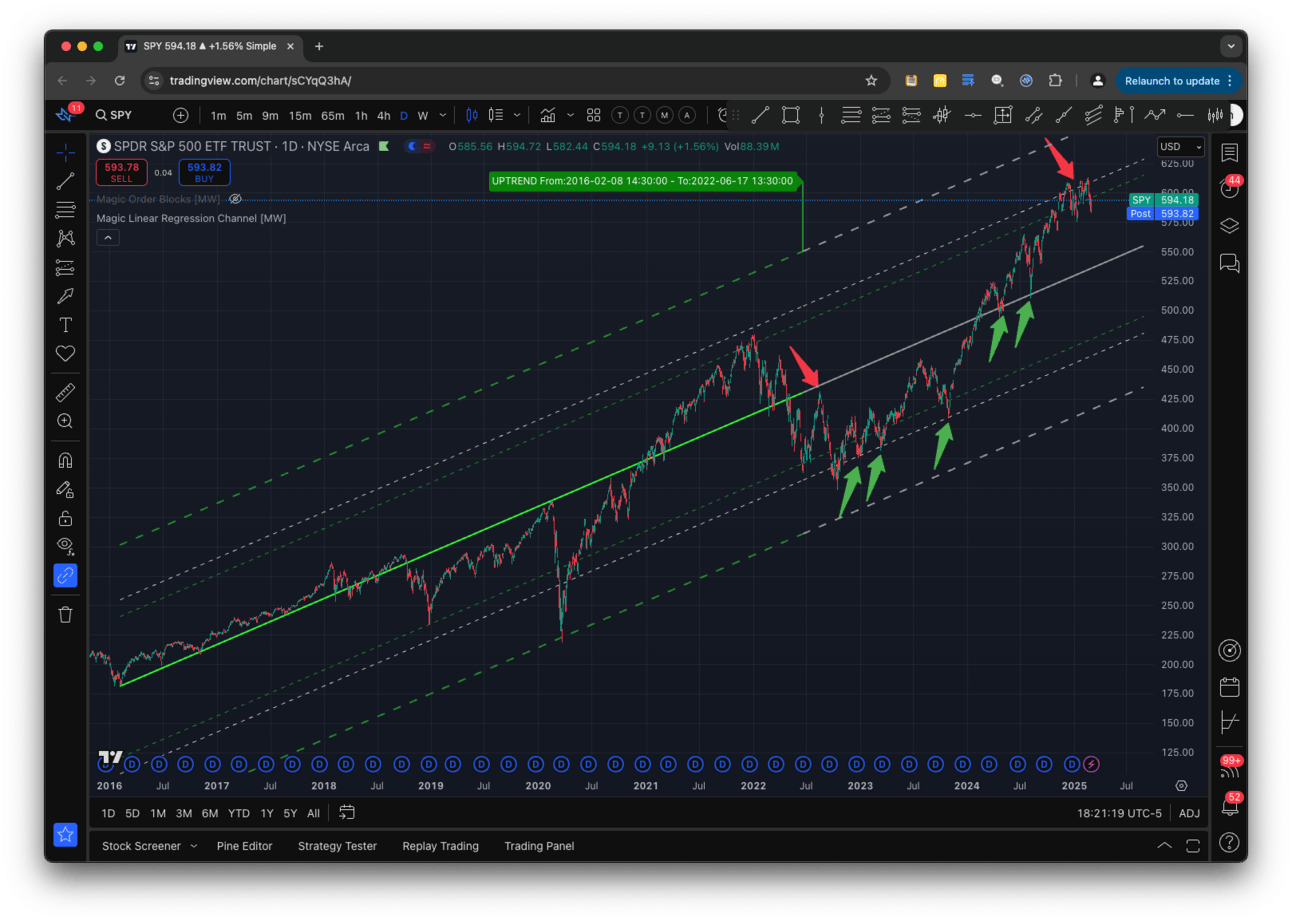
Task: Expand the bottom panel with the chevron
Action: (1164, 846)
